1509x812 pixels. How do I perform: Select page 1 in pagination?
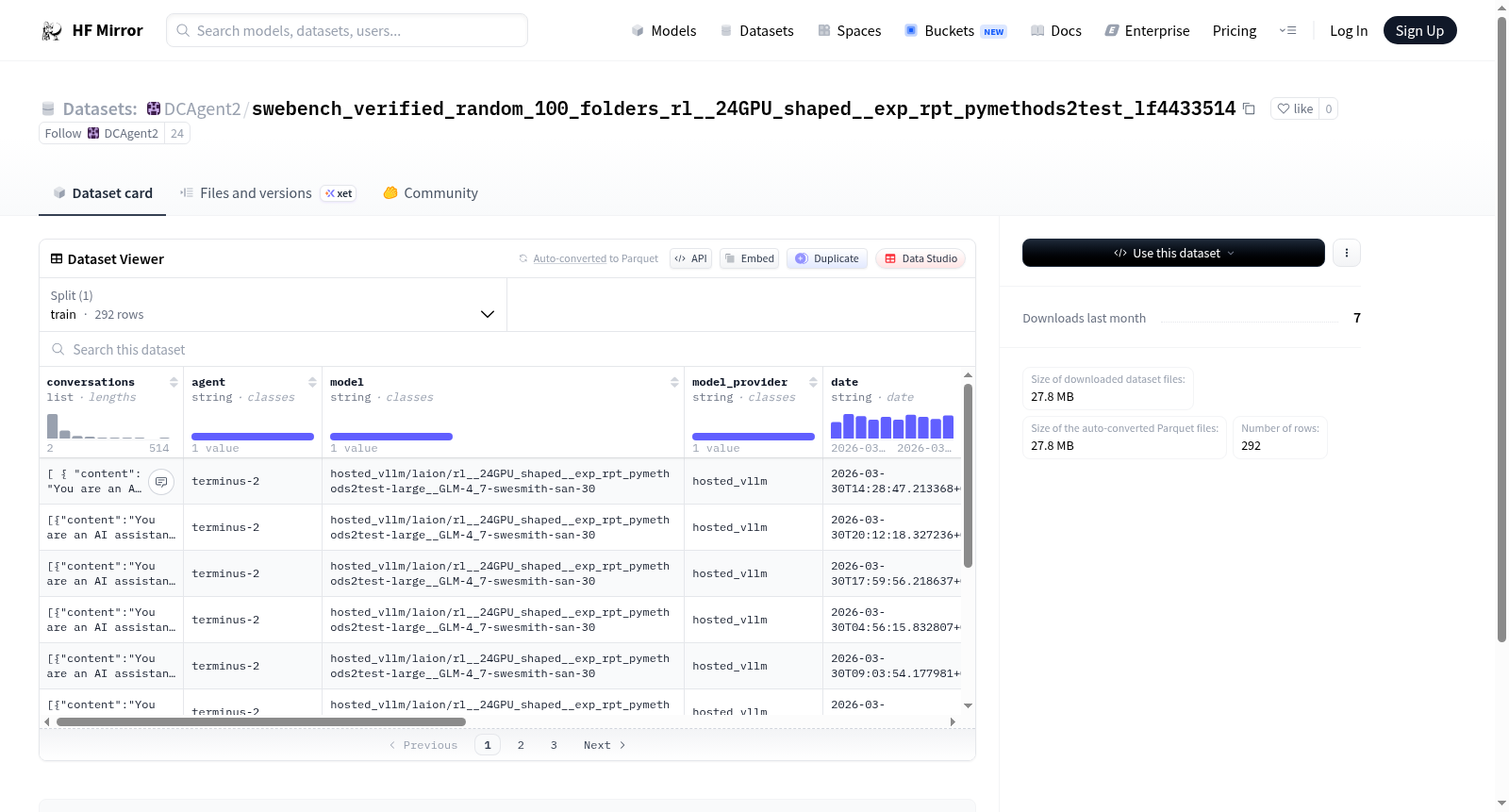click(488, 745)
